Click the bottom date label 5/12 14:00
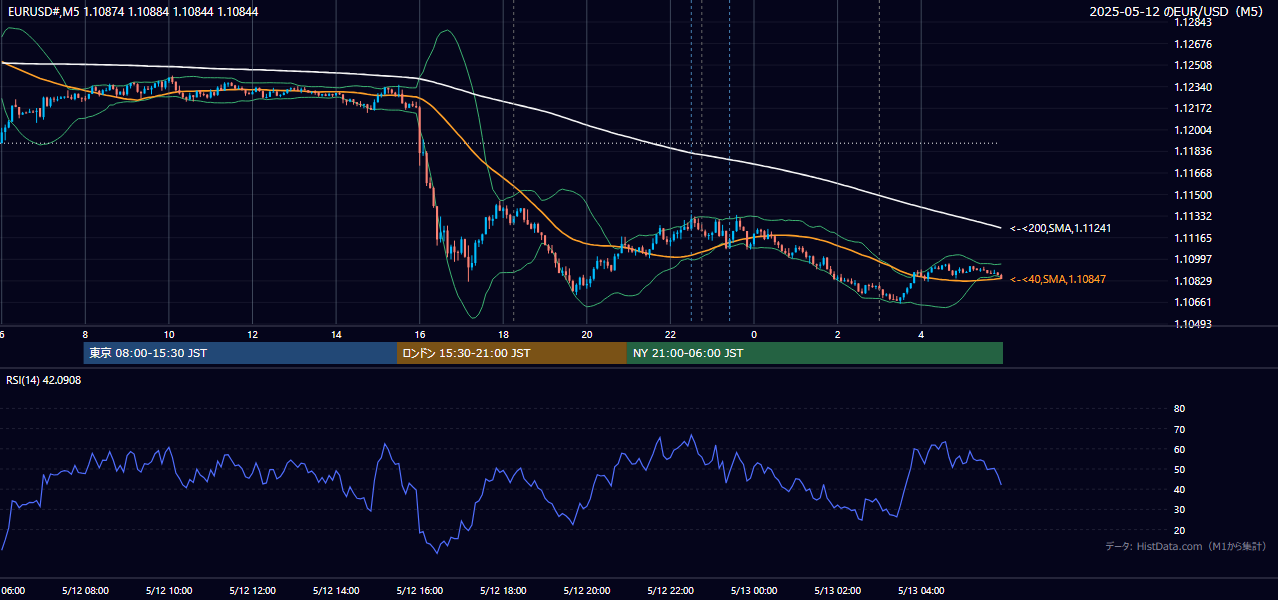Viewport: 1278px width, 600px height. point(336,591)
